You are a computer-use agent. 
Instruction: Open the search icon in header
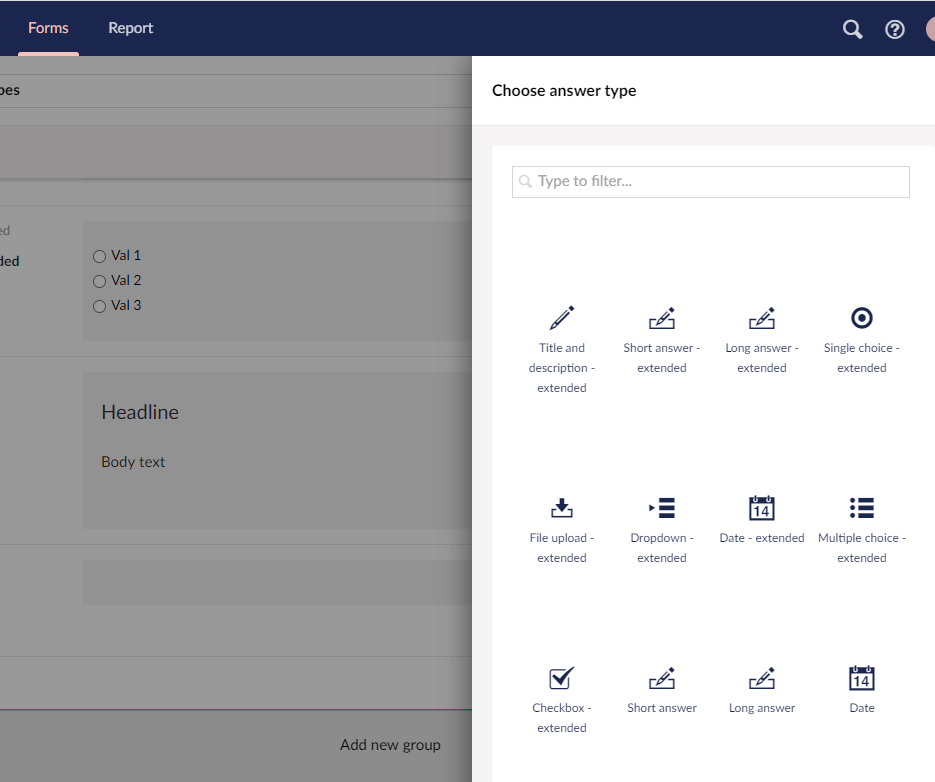coord(852,29)
